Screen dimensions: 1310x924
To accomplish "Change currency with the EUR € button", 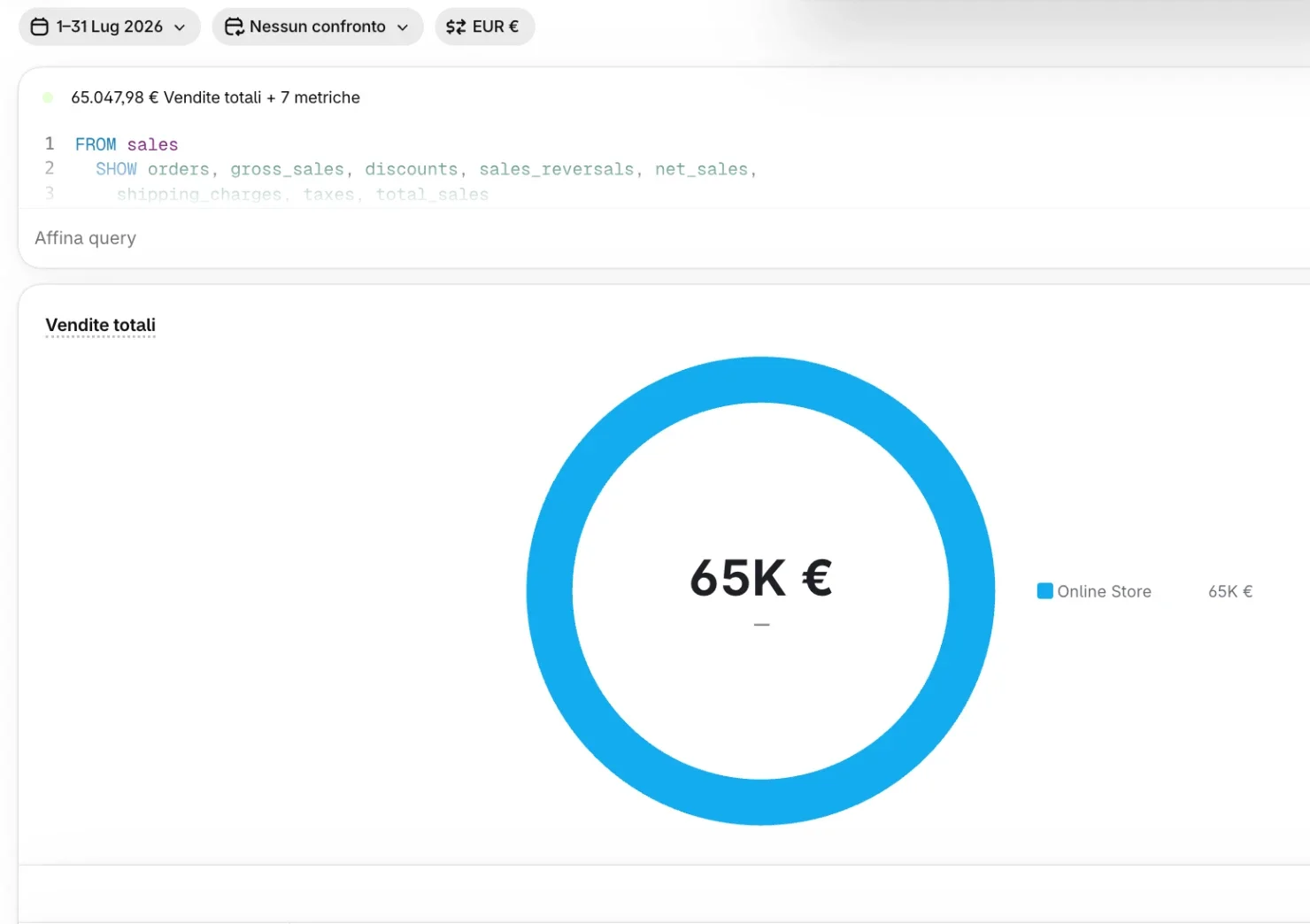I will (485, 27).
